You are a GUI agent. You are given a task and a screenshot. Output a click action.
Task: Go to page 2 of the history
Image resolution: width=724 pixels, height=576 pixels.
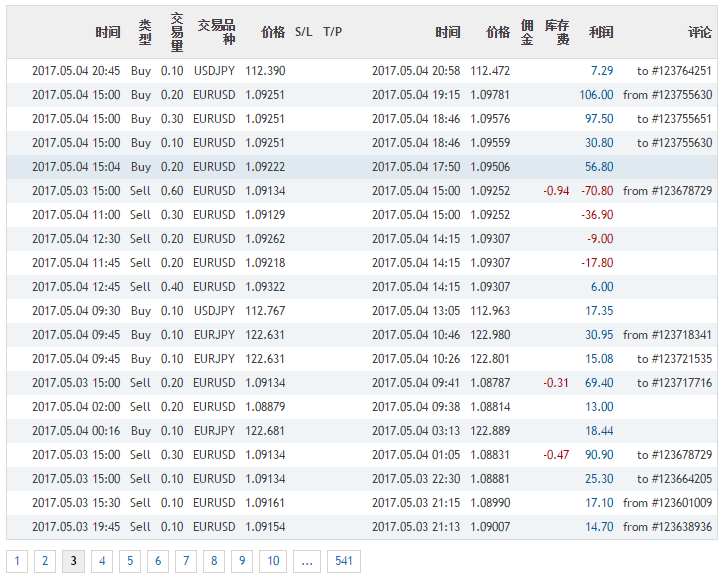click(45, 561)
